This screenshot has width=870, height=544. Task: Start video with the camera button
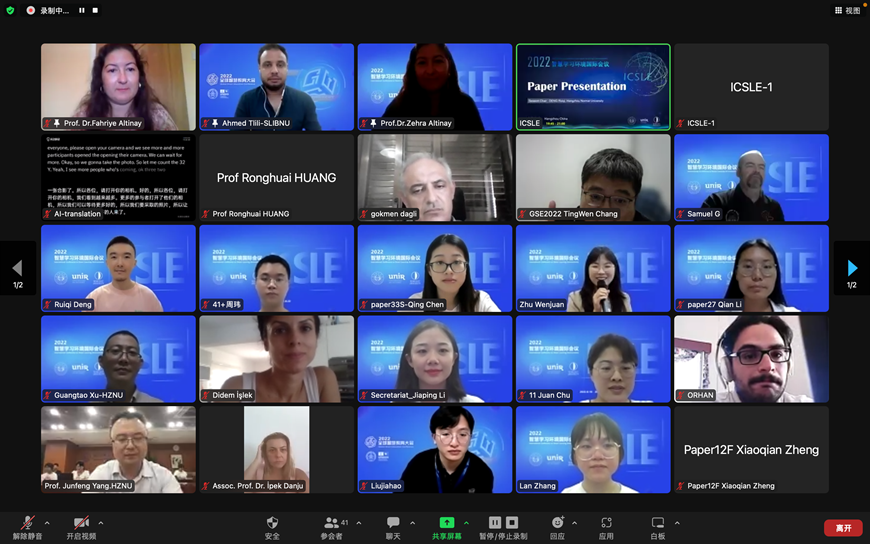point(80,524)
